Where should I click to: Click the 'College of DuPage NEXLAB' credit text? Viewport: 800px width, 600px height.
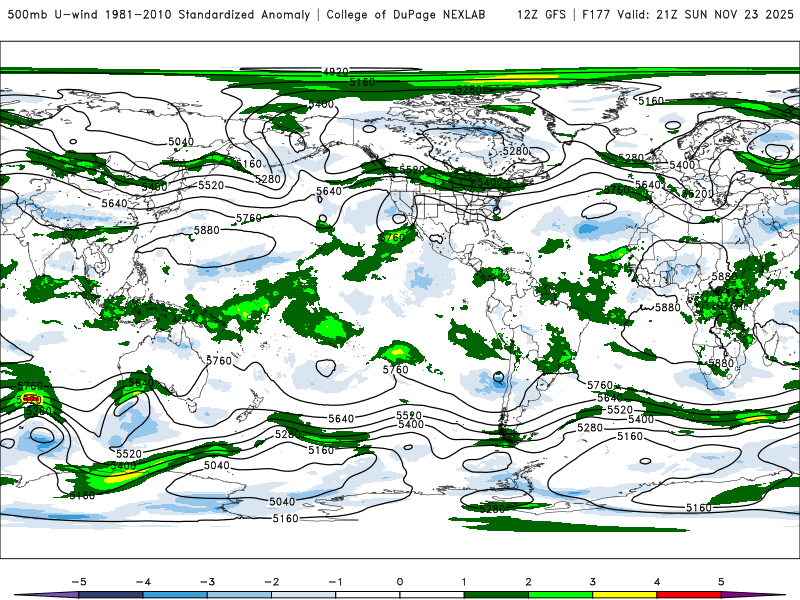(x=406, y=14)
